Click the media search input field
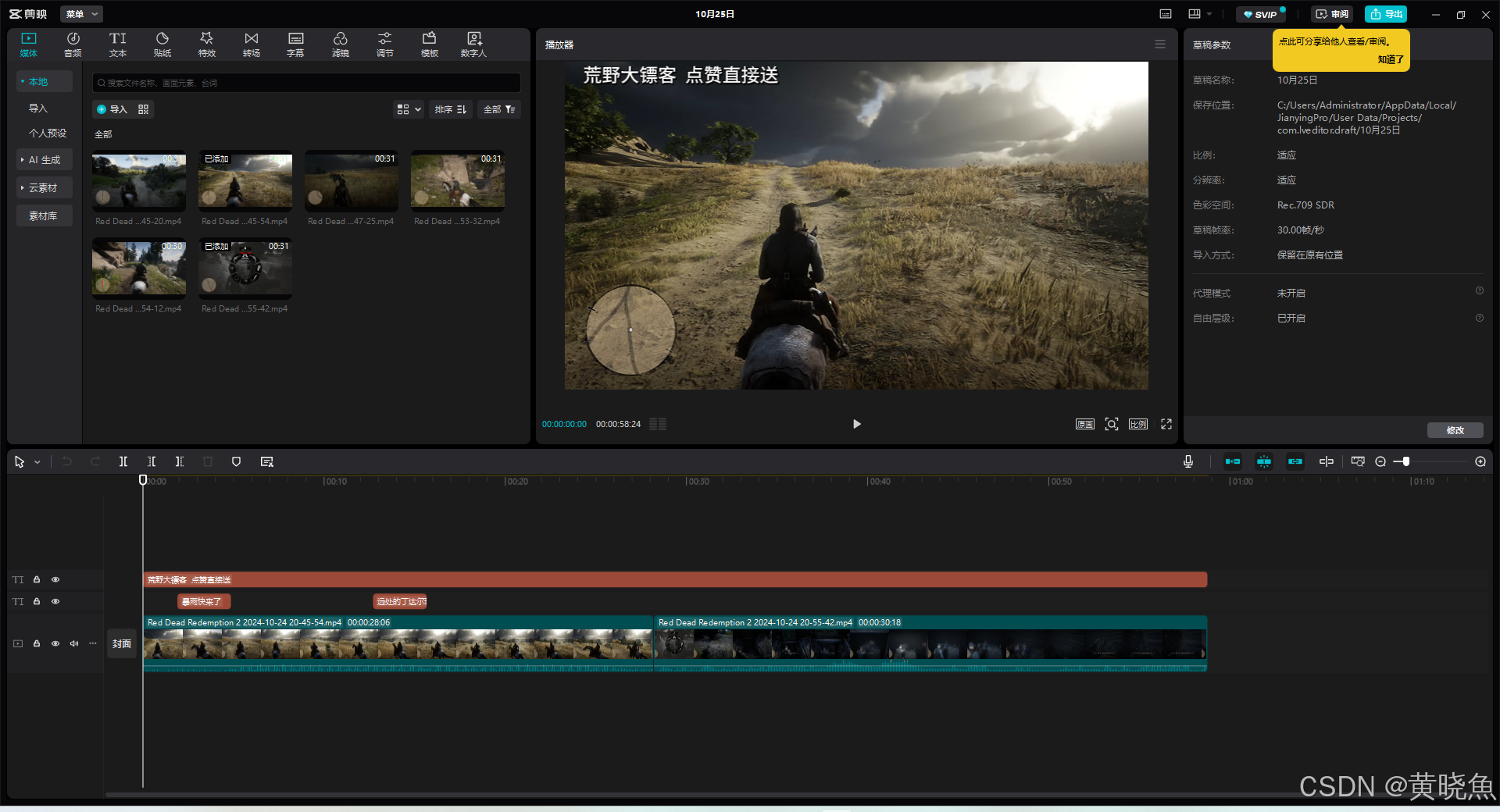The image size is (1500, 812). [x=306, y=83]
